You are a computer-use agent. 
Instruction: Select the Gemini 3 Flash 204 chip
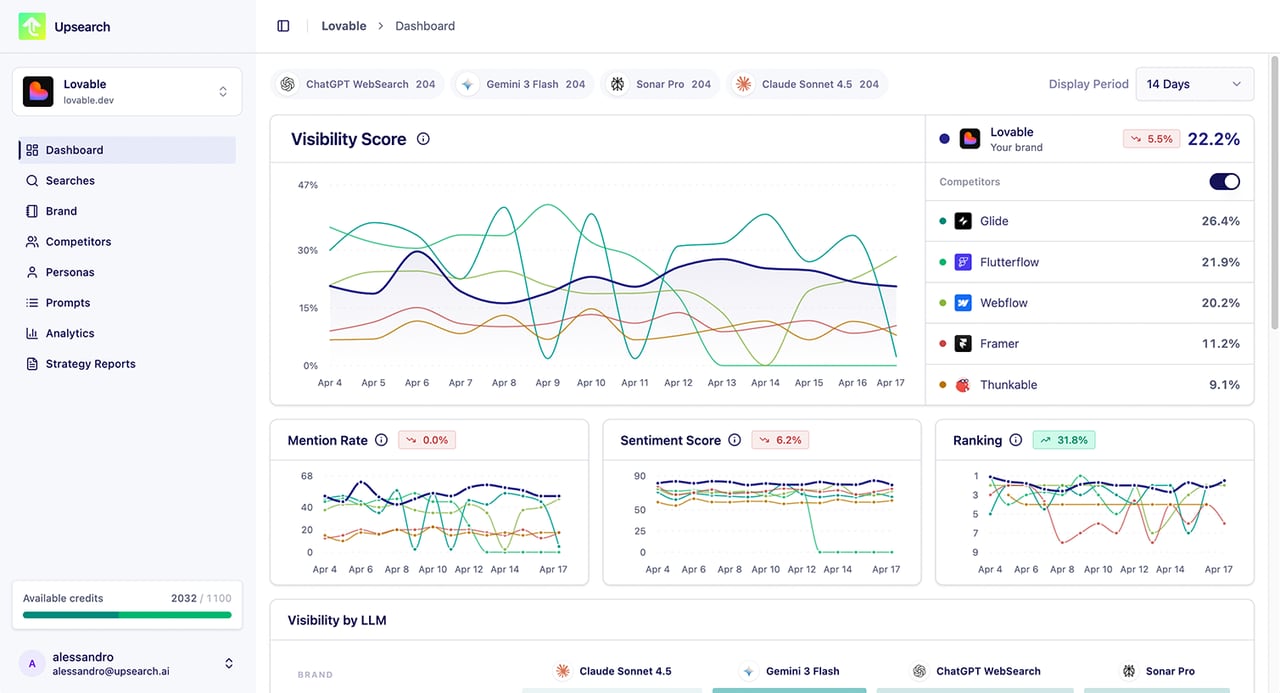point(523,84)
